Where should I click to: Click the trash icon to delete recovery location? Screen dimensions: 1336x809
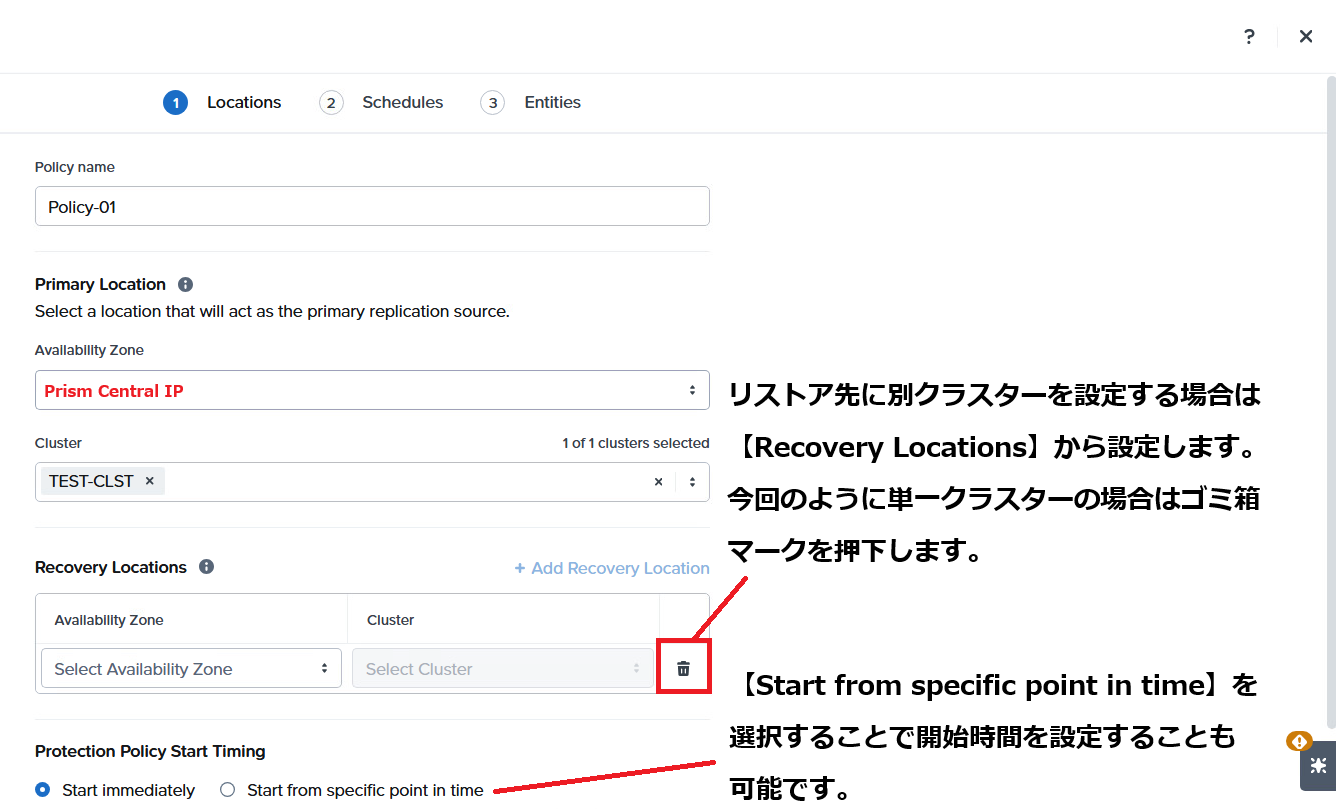(683, 668)
